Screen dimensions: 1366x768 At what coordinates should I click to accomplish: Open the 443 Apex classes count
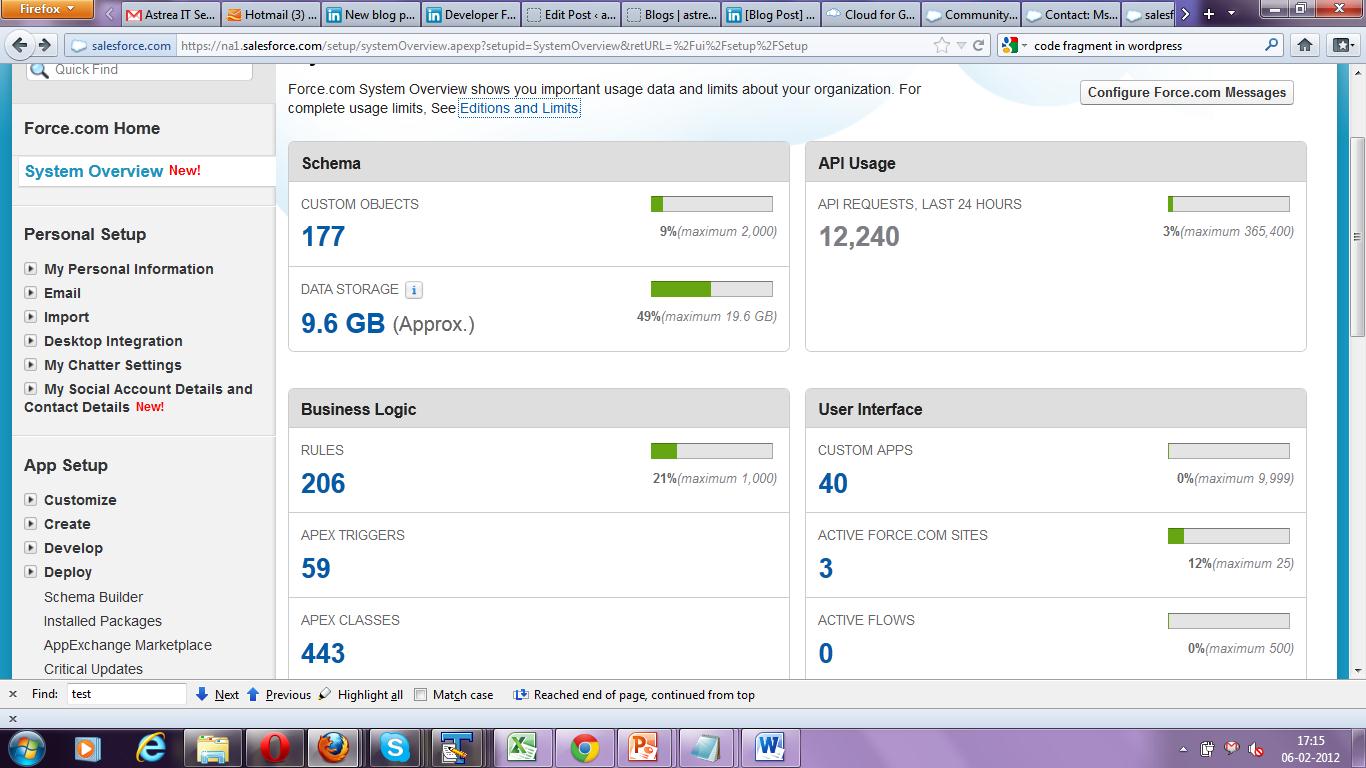click(x=323, y=654)
